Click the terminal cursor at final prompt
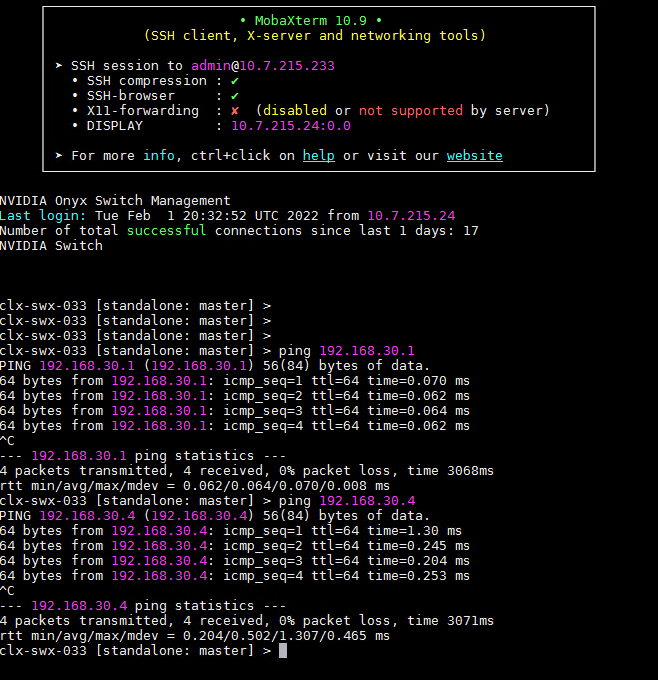 (283, 651)
